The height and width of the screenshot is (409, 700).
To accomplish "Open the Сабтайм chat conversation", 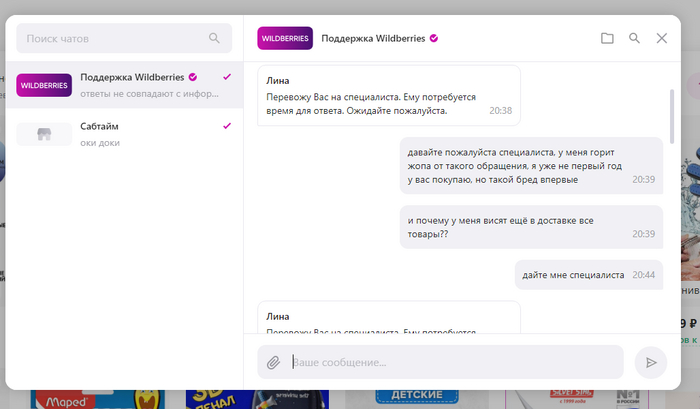I will [125, 134].
